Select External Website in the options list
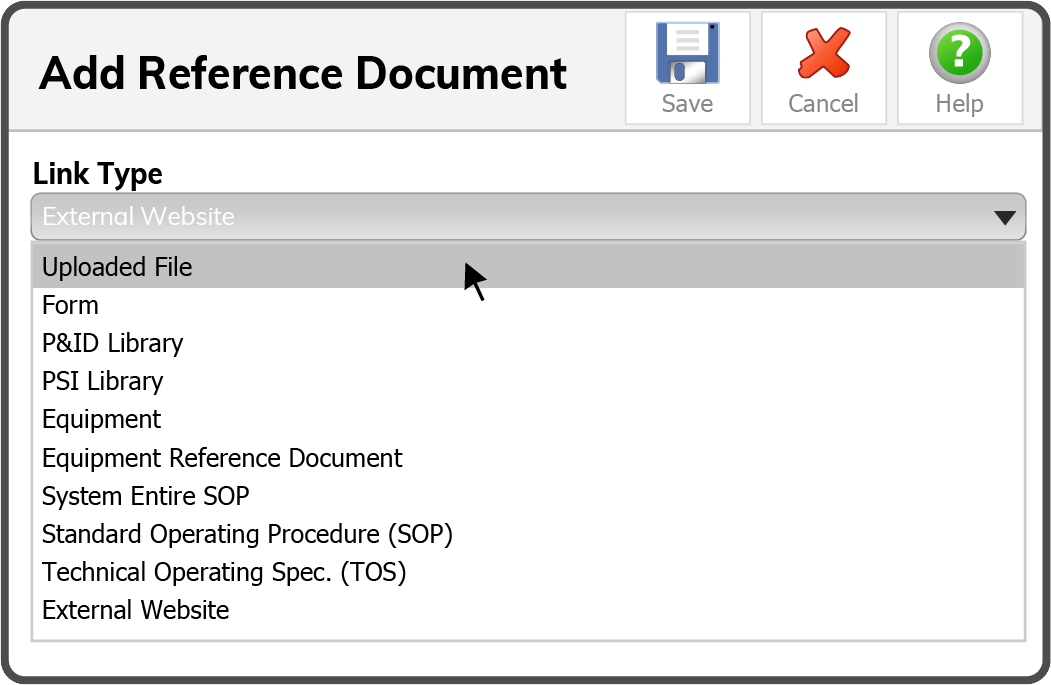Viewport: 1051px width, 685px height. pyautogui.click(x=135, y=610)
